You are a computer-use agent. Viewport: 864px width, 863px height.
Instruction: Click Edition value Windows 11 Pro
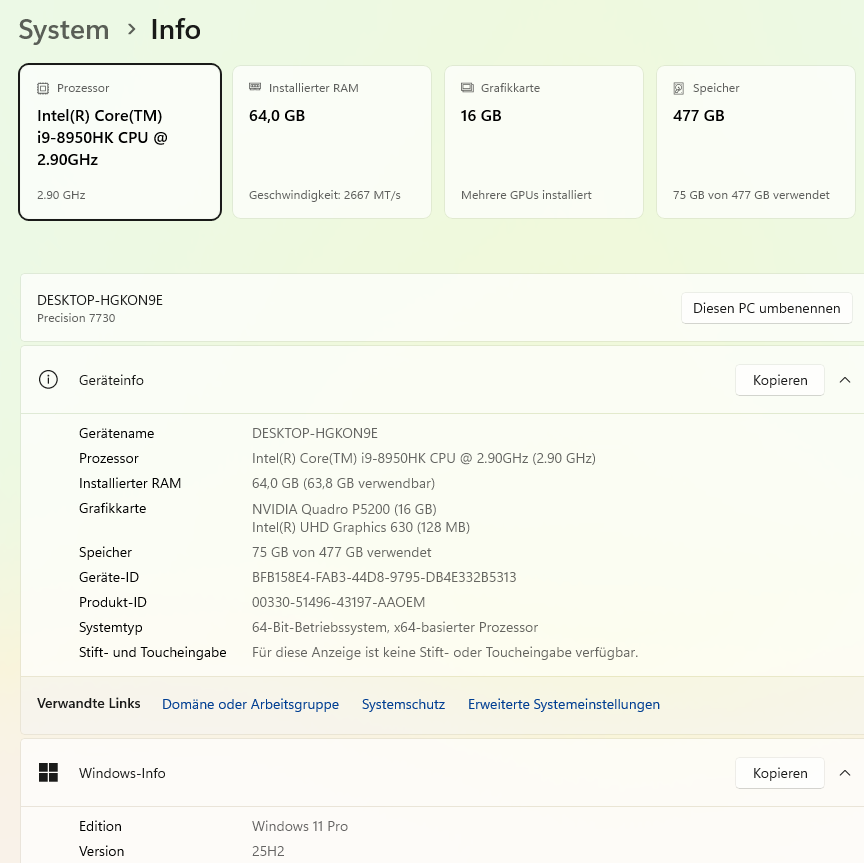point(300,826)
